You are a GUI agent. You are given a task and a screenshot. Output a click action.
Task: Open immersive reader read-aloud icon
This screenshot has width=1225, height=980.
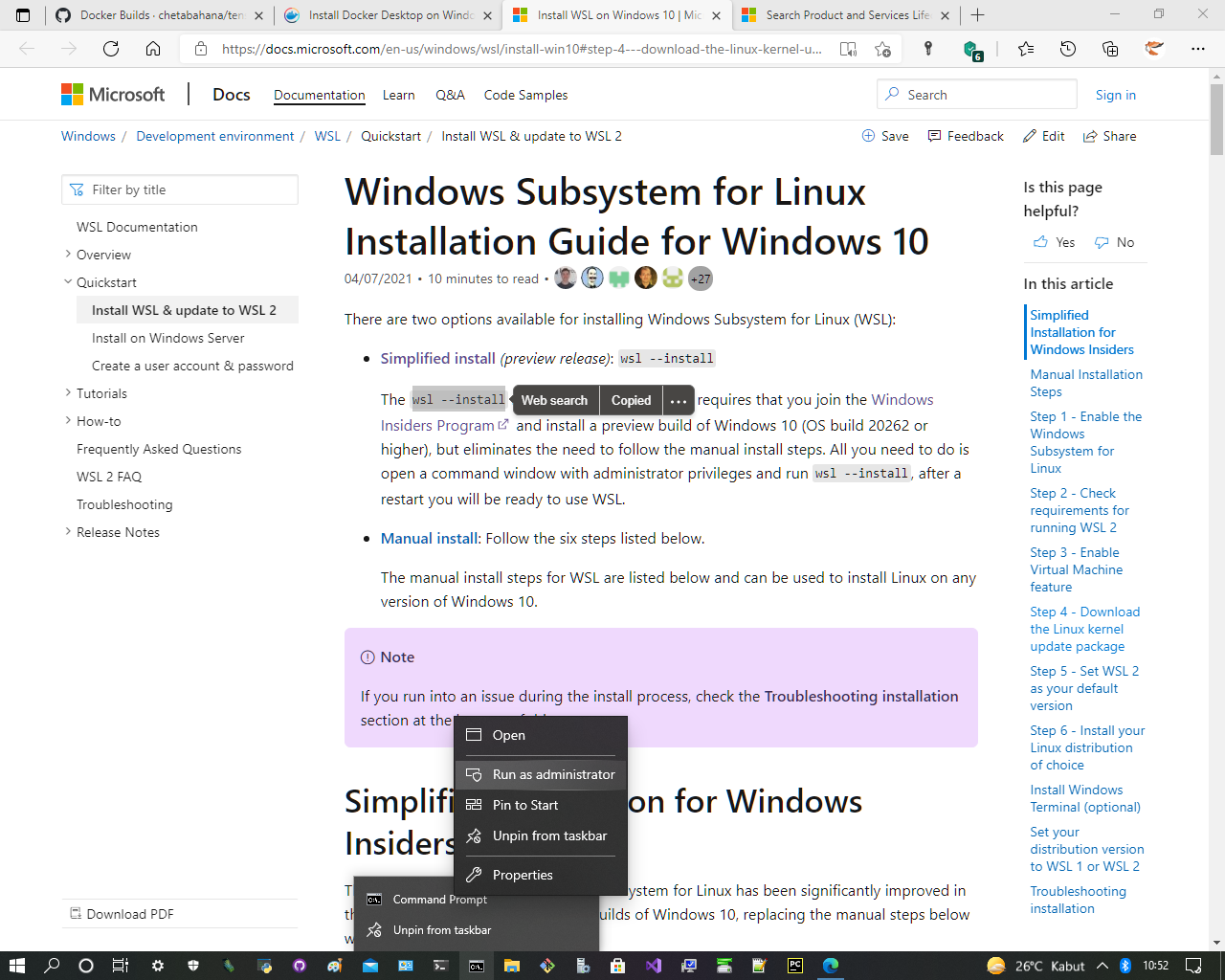coord(848,49)
